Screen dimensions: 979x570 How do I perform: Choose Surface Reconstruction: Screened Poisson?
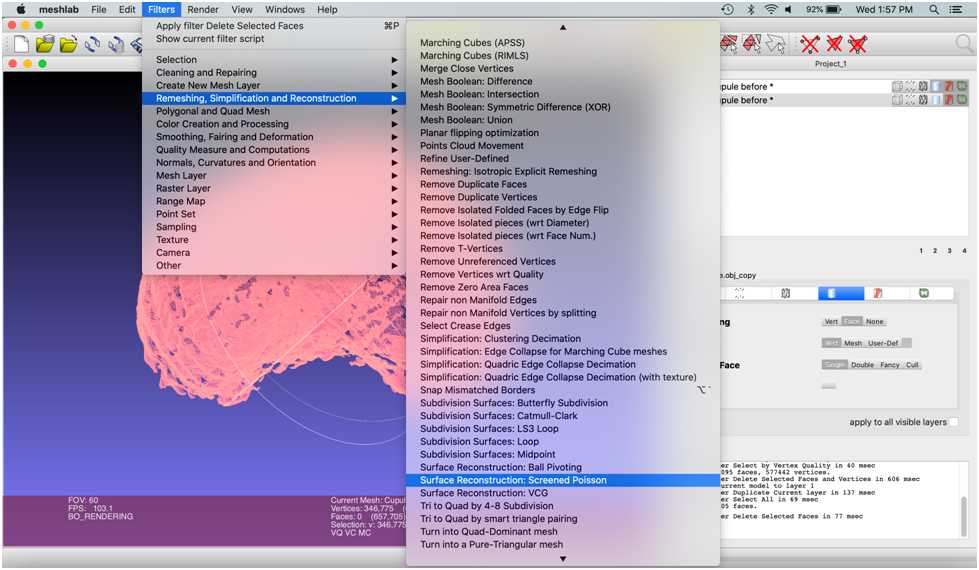(563, 480)
